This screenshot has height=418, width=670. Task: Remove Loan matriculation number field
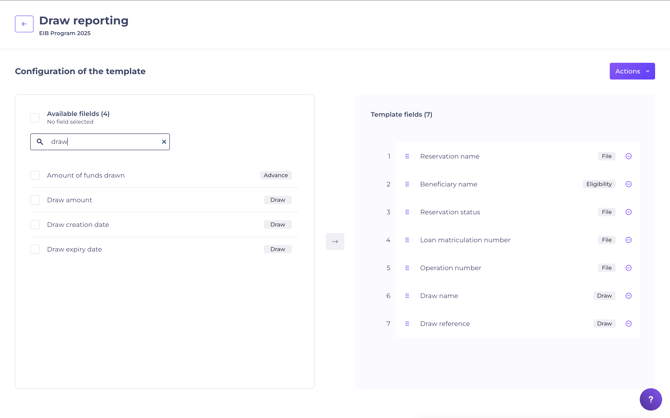(x=629, y=240)
